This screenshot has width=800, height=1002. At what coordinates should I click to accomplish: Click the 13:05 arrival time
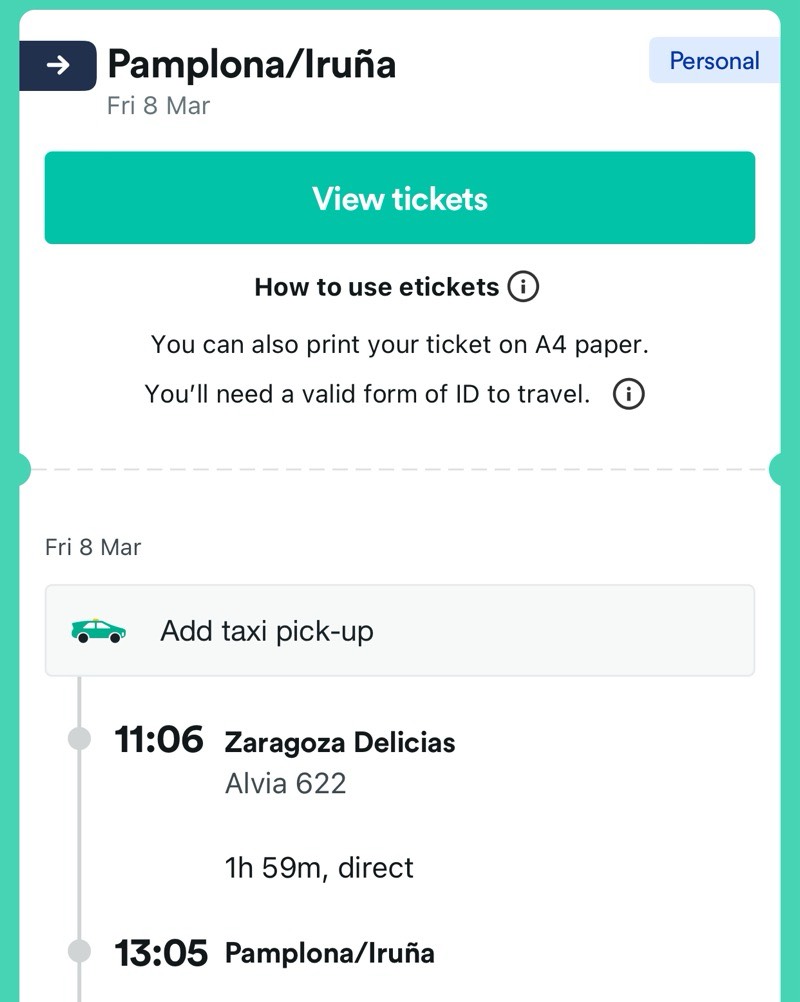(161, 953)
